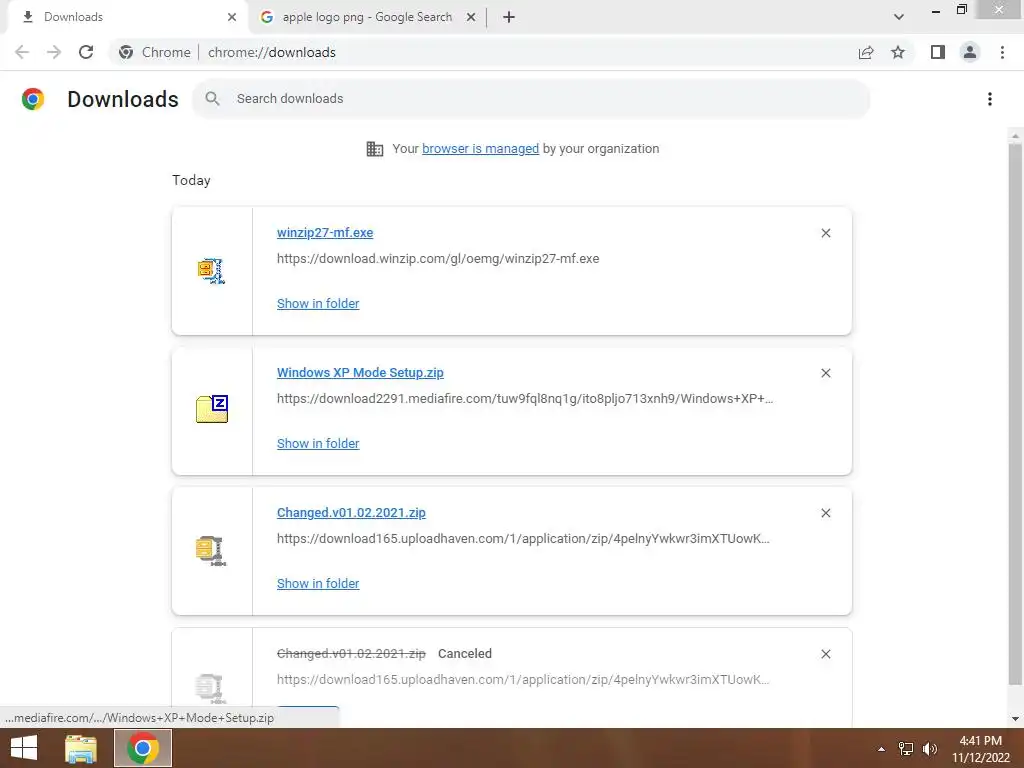Image resolution: width=1024 pixels, height=768 pixels.
Task: Click the Today date heading
Action: [x=191, y=180]
